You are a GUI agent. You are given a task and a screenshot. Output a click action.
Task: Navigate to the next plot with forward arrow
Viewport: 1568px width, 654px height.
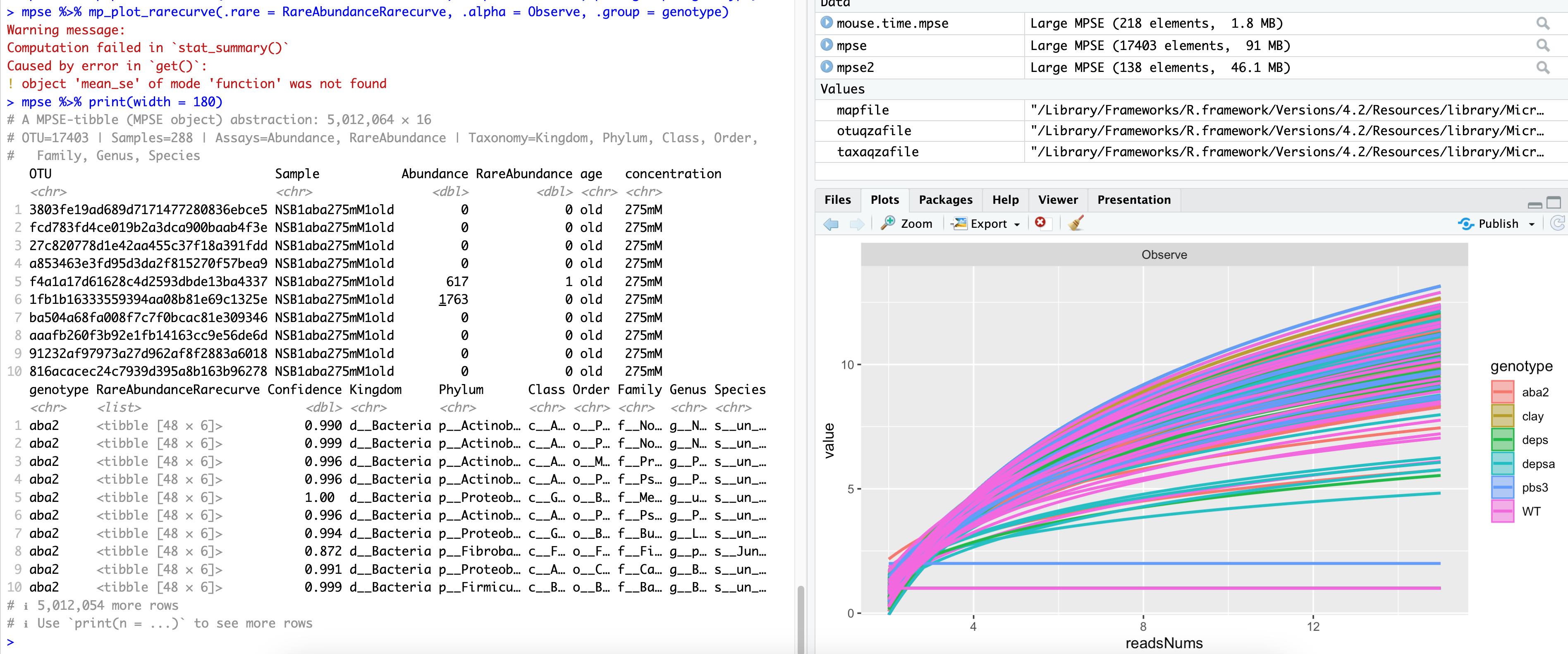[857, 224]
